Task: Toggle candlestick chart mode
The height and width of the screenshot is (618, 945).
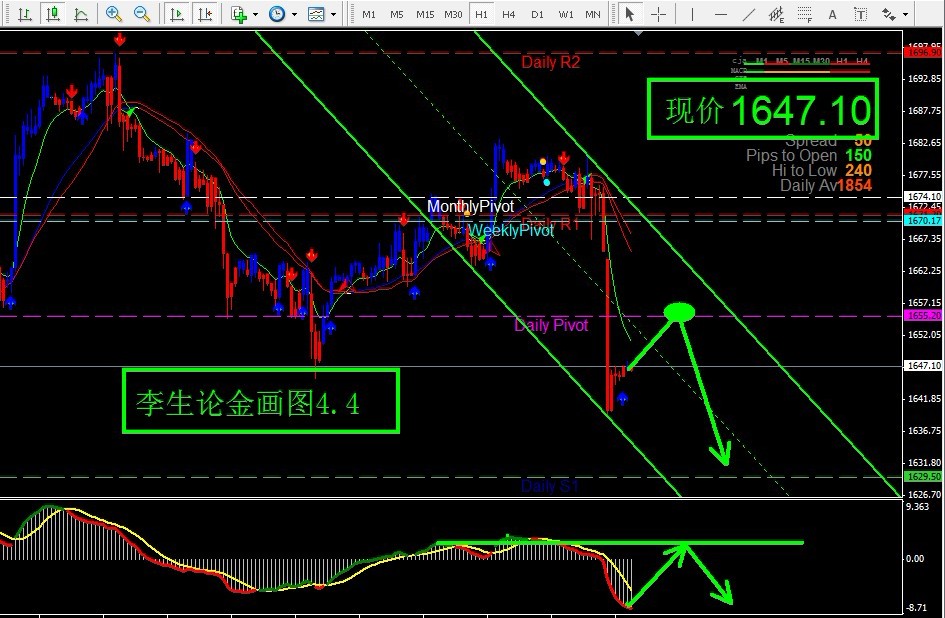Action: click(x=52, y=14)
